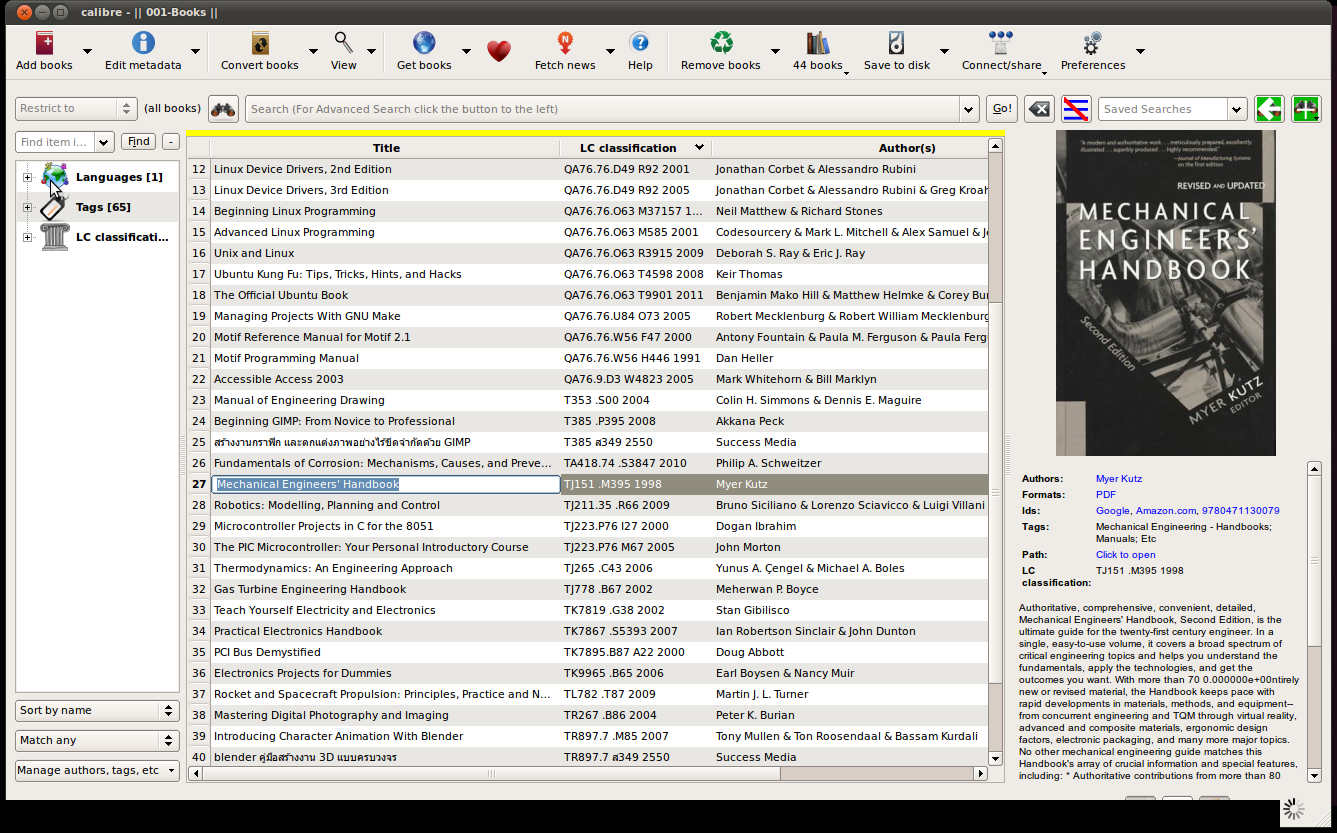The width and height of the screenshot is (1337, 833).
Task: Open Convert books dropdown arrow
Action: (313, 51)
